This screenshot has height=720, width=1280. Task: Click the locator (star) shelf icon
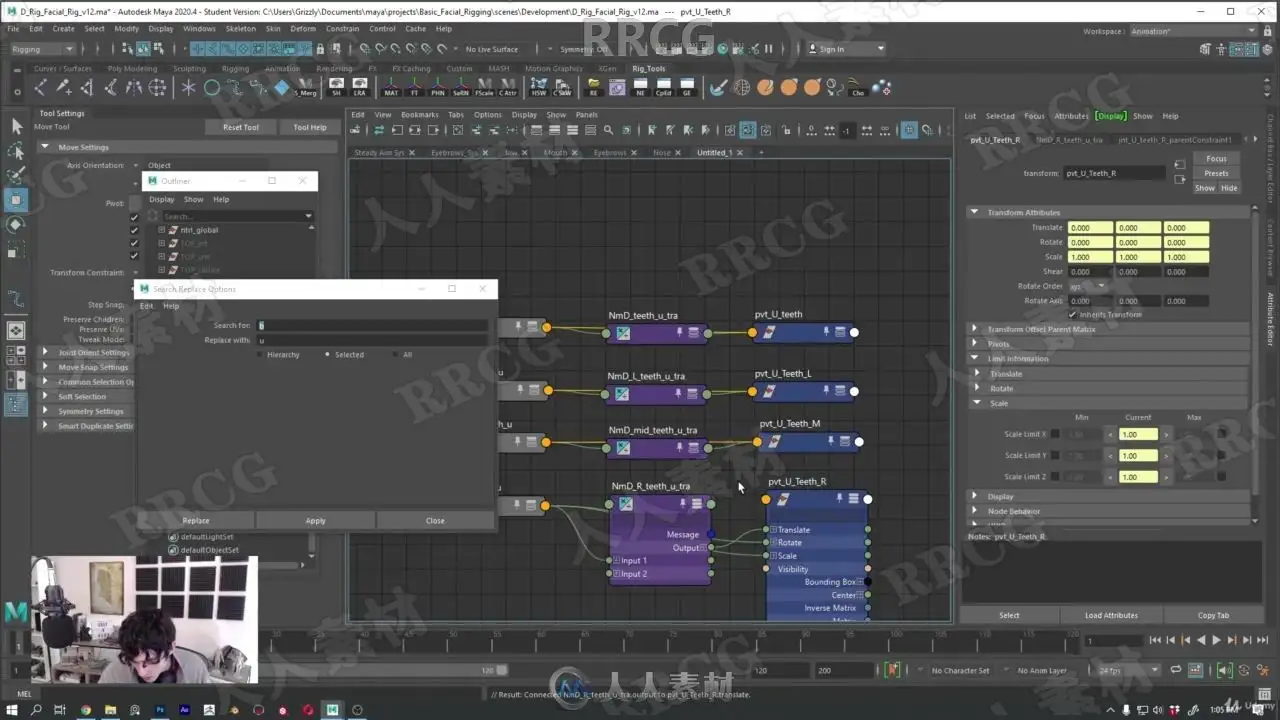pos(188,88)
